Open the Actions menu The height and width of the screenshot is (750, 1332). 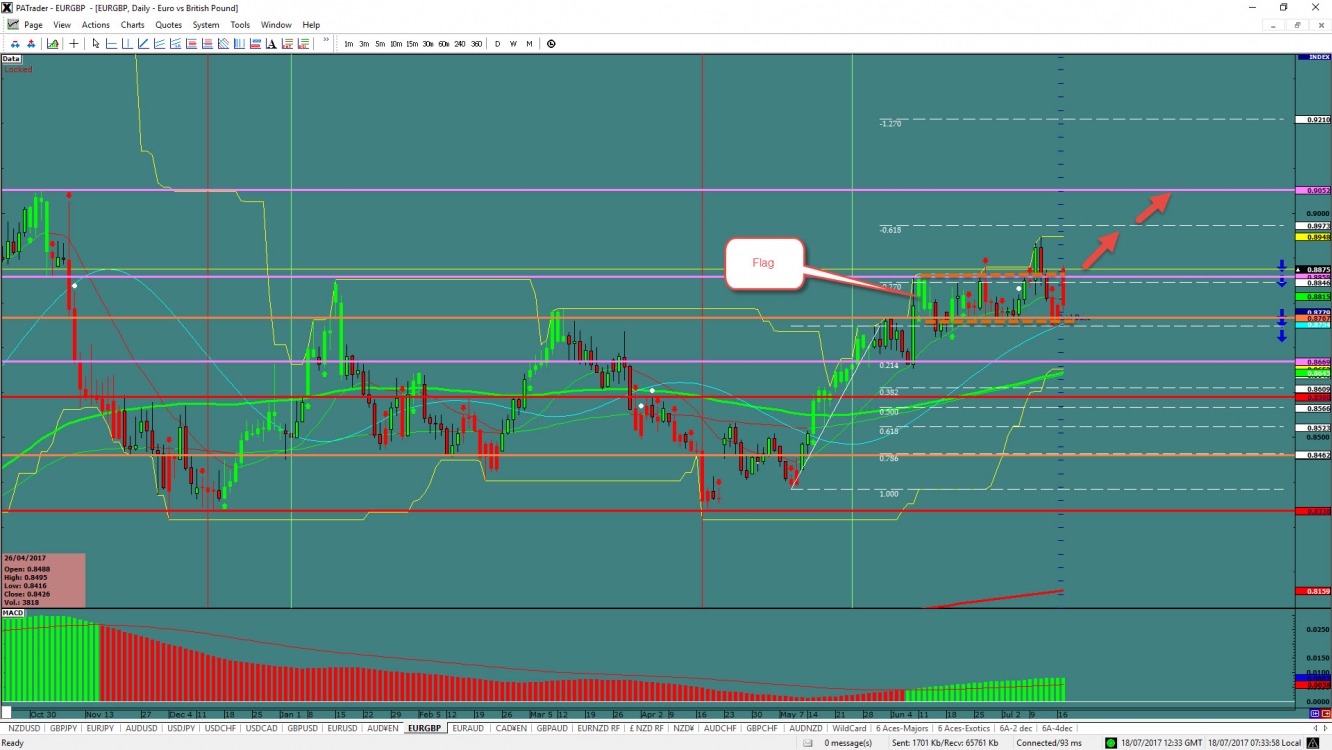[x=96, y=25]
